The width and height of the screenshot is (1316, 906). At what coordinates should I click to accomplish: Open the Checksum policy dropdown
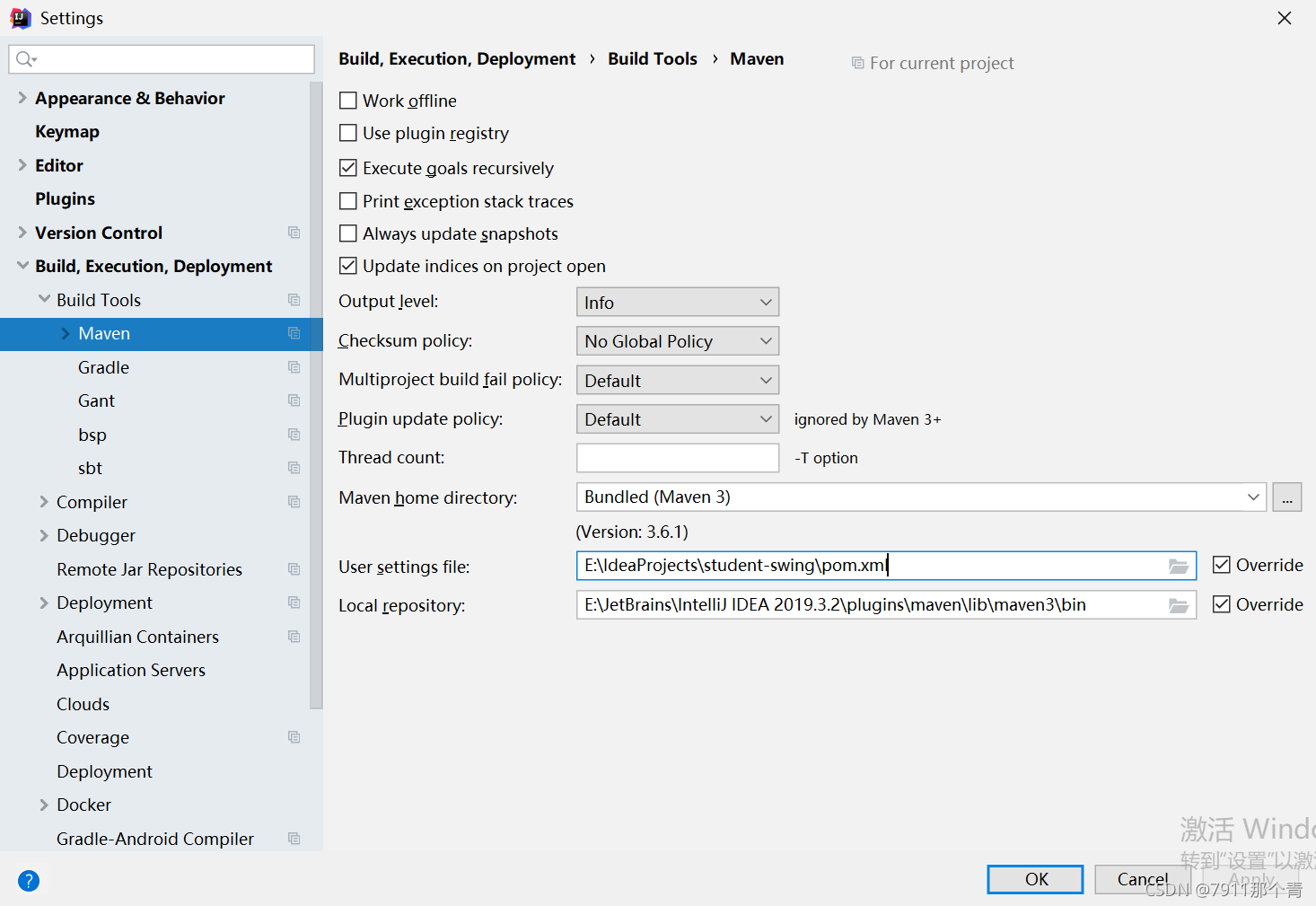(678, 341)
